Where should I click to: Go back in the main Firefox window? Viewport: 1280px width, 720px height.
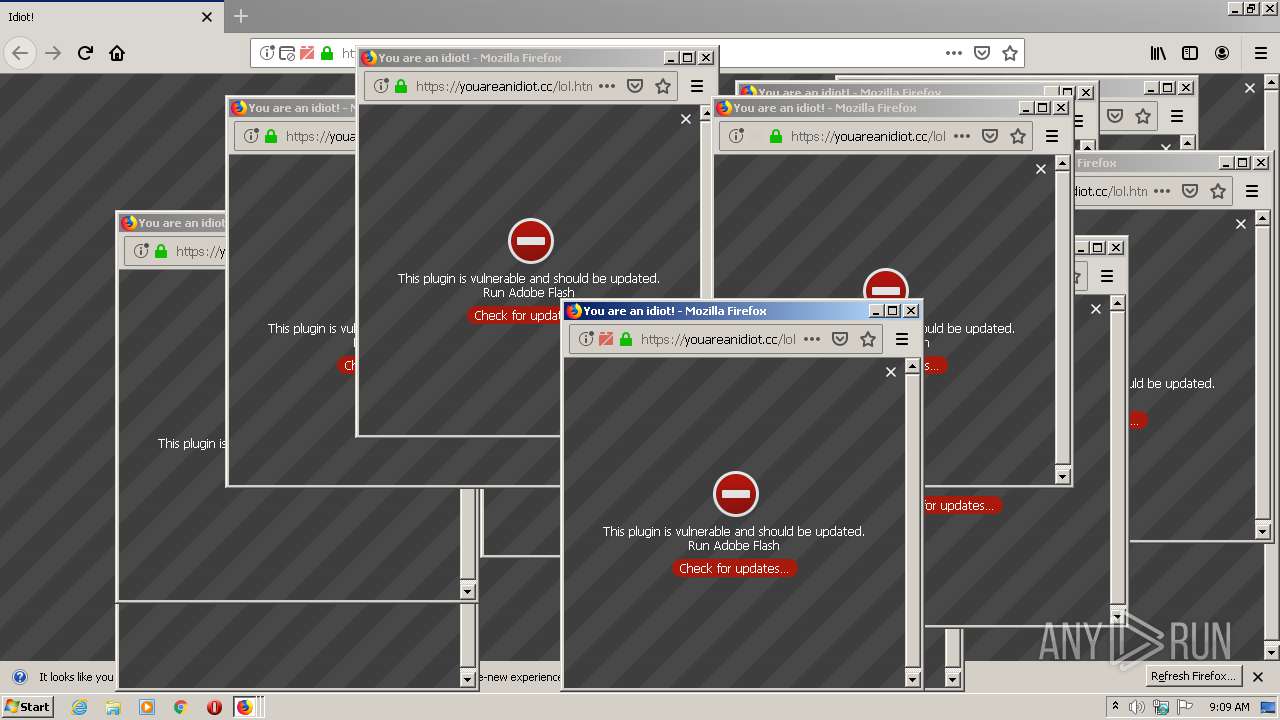coord(21,53)
